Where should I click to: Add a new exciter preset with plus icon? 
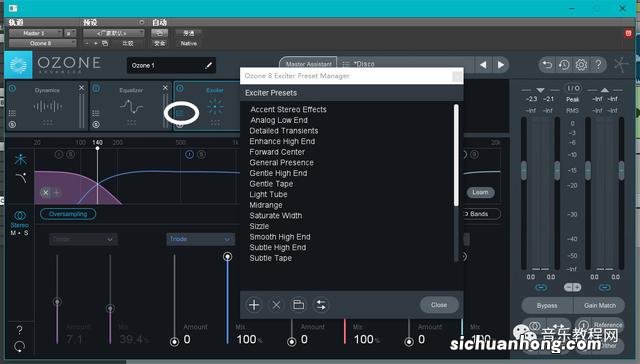(x=254, y=305)
